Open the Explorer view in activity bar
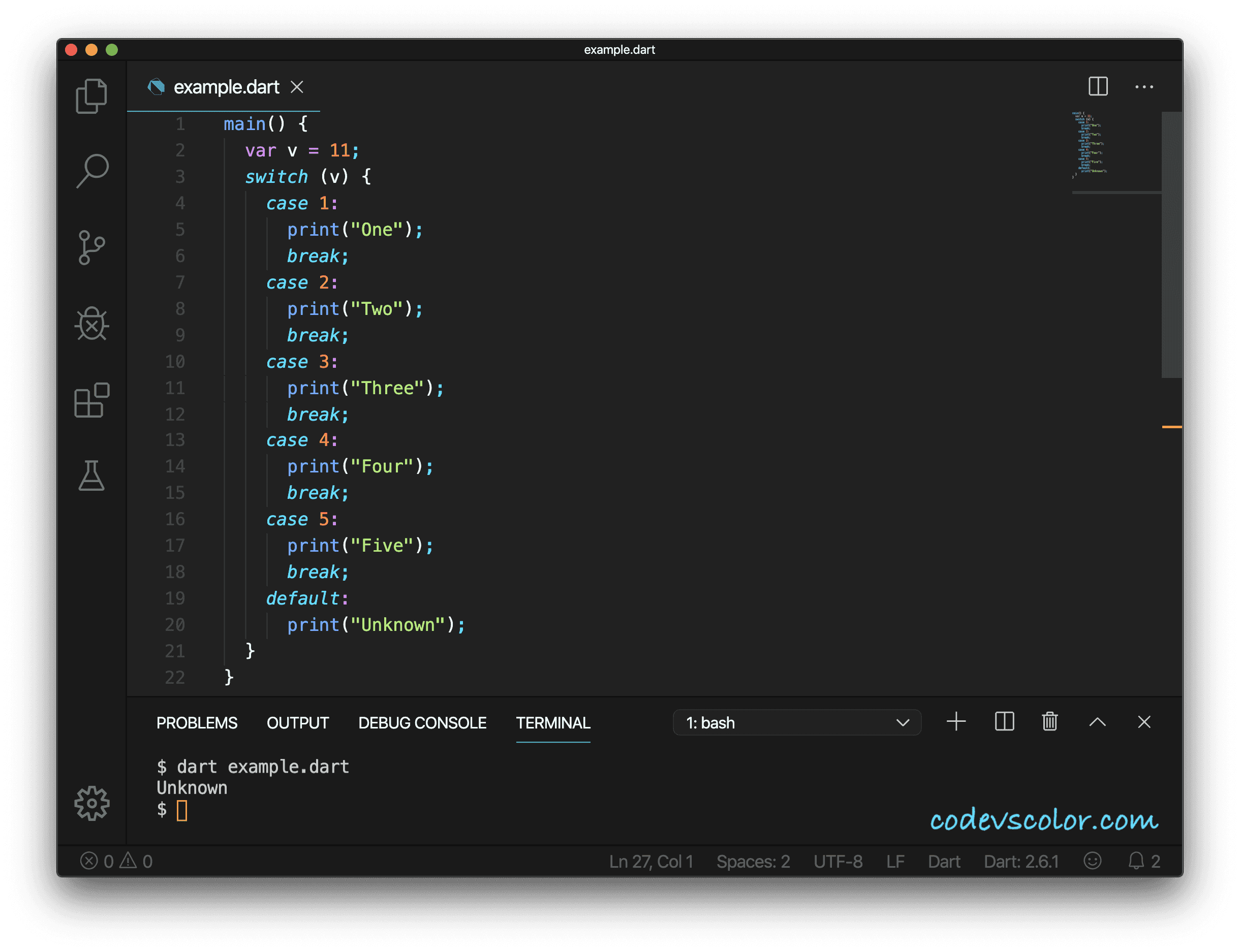Screen dimensions: 1240x952 pos(91,96)
